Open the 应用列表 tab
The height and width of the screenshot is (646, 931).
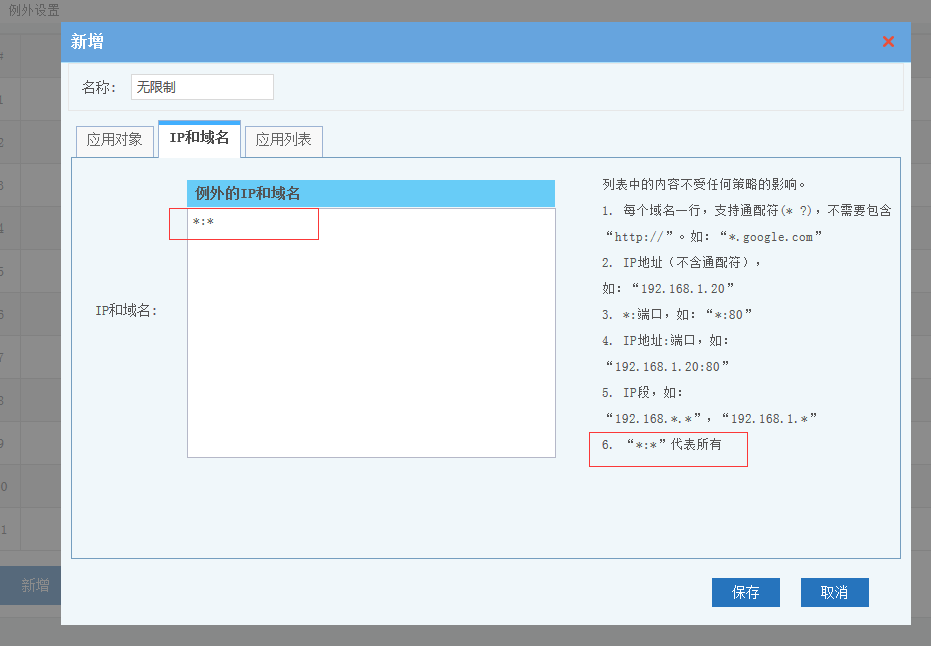(284, 140)
